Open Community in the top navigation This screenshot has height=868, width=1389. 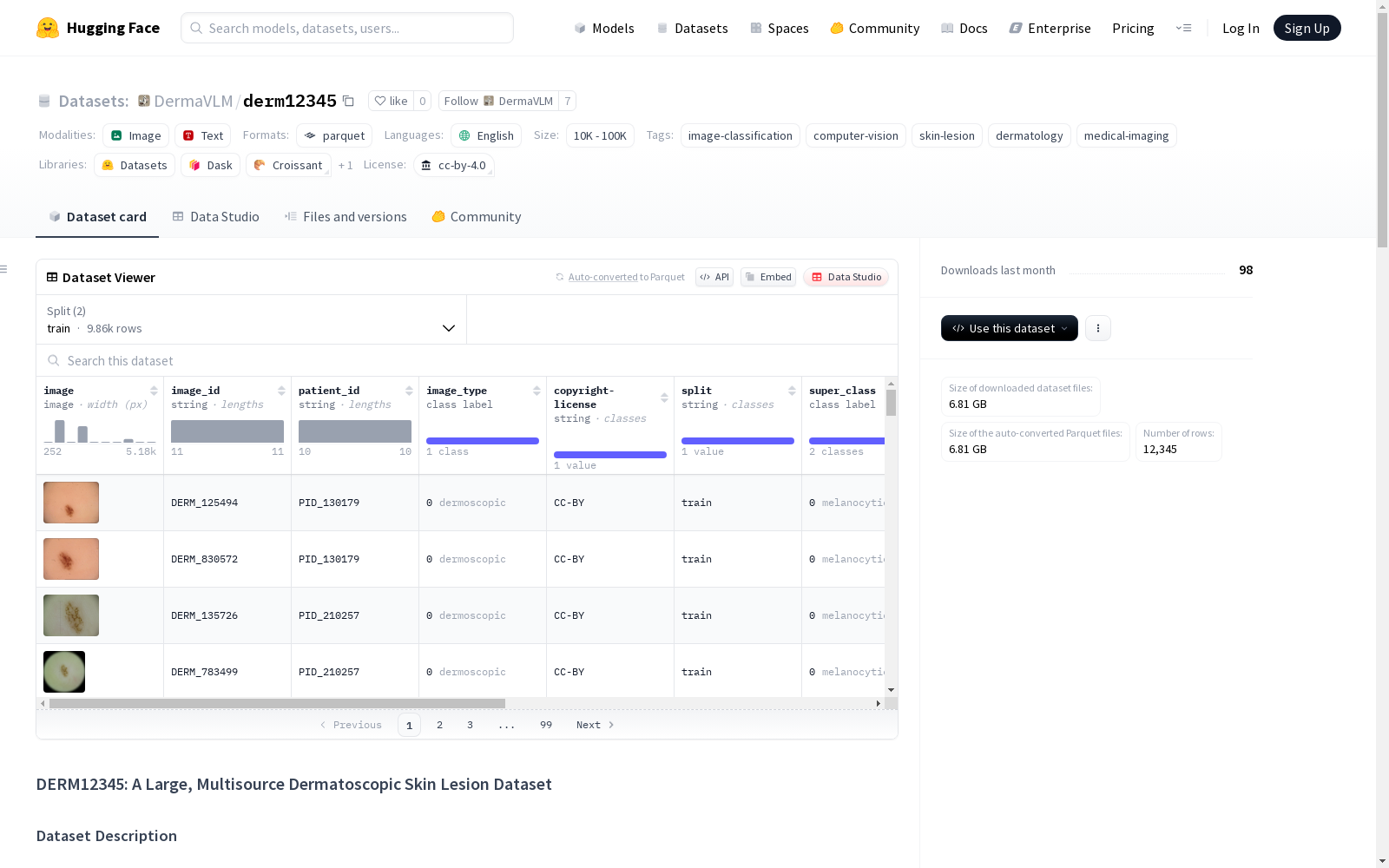pyautogui.click(x=875, y=28)
